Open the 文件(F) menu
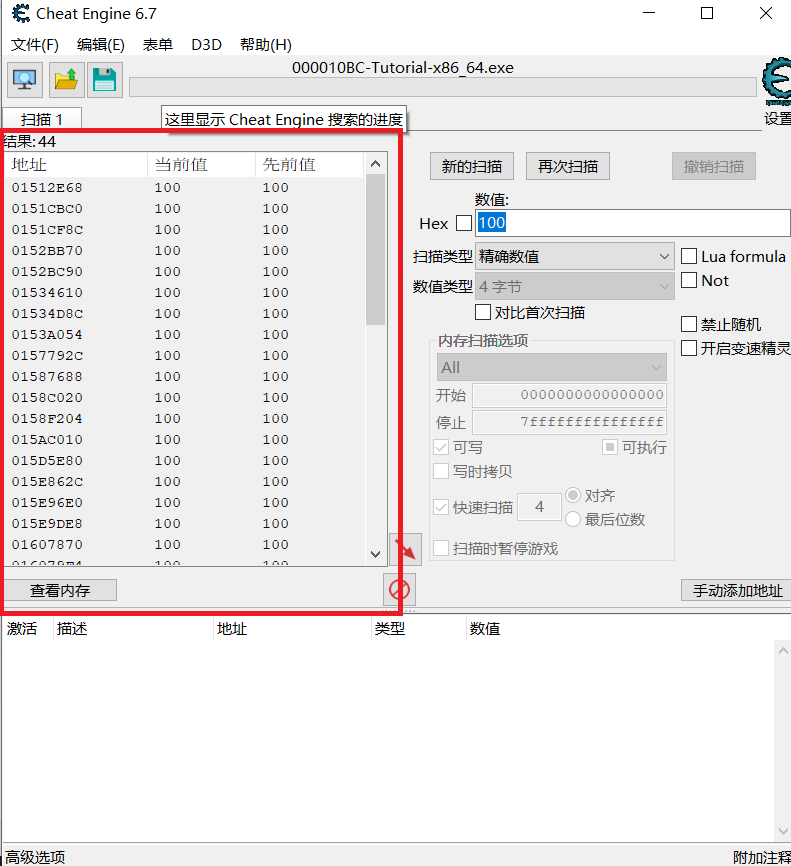The image size is (791, 866). [x=35, y=45]
